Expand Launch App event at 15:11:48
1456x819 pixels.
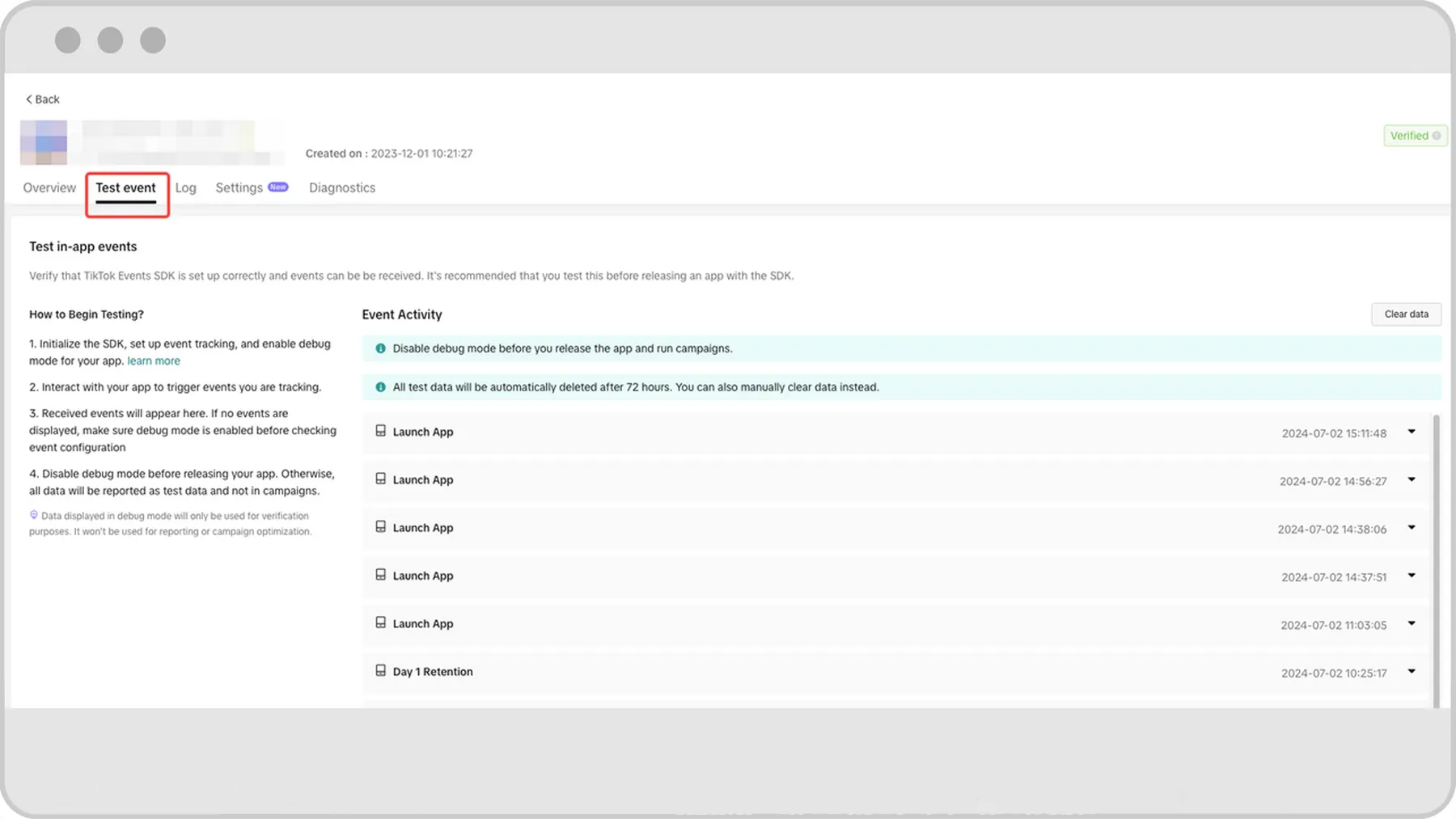tap(1412, 432)
